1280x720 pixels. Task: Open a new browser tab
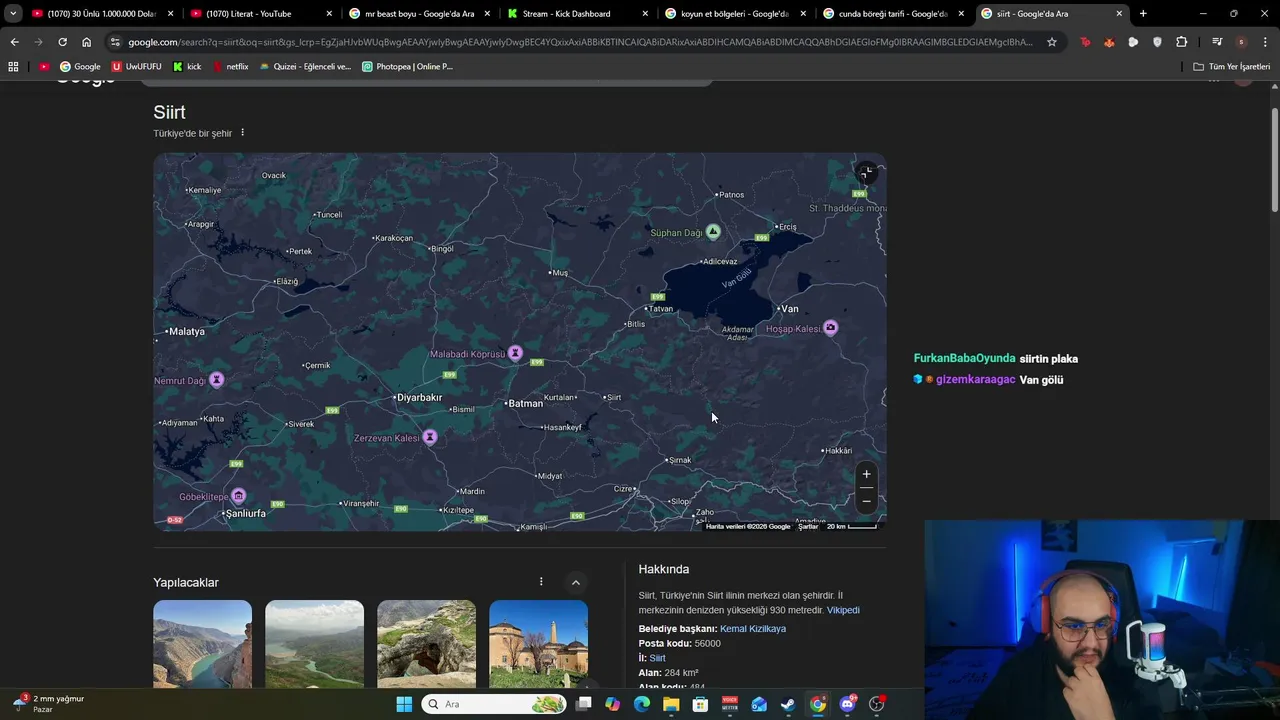point(1143,14)
